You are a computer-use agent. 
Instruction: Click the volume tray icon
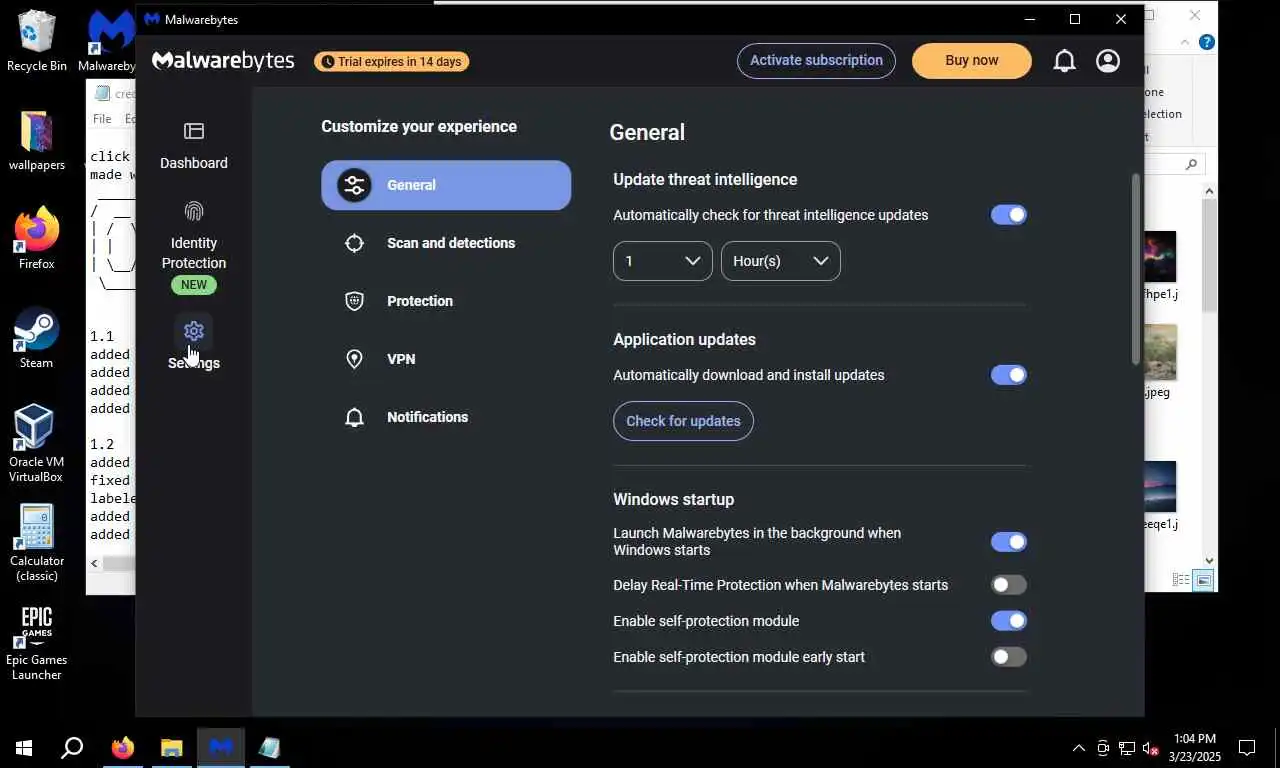pyautogui.click(x=1150, y=748)
